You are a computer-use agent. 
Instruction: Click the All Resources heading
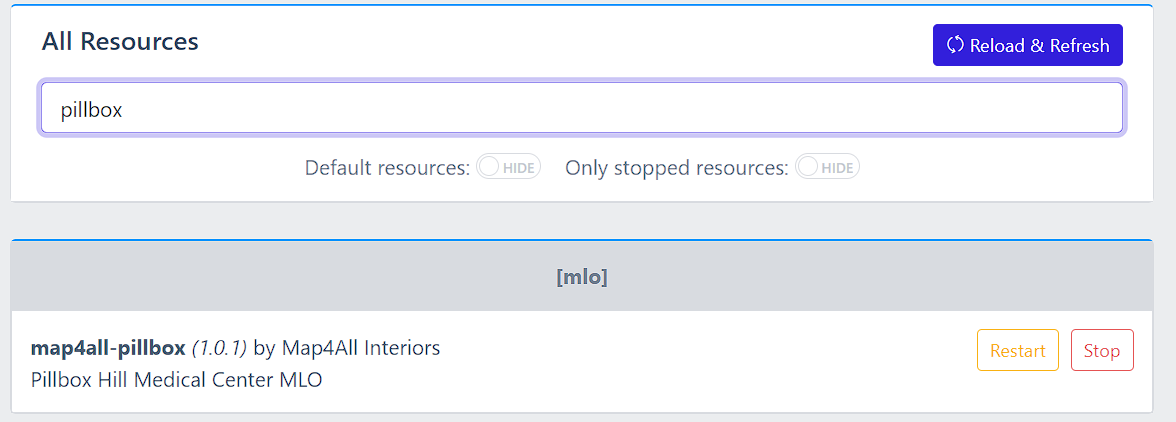pyautogui.click(x=120, y=41)
